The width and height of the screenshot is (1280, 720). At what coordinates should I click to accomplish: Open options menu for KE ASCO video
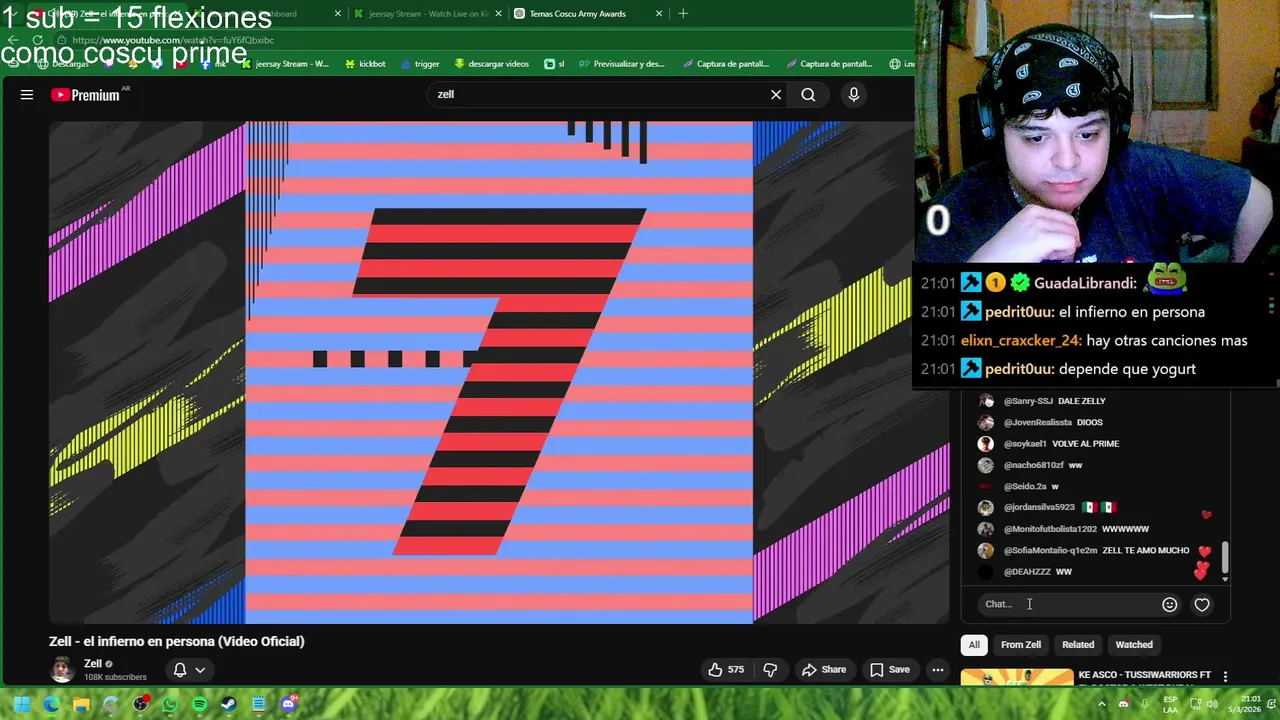(1225, 677)
